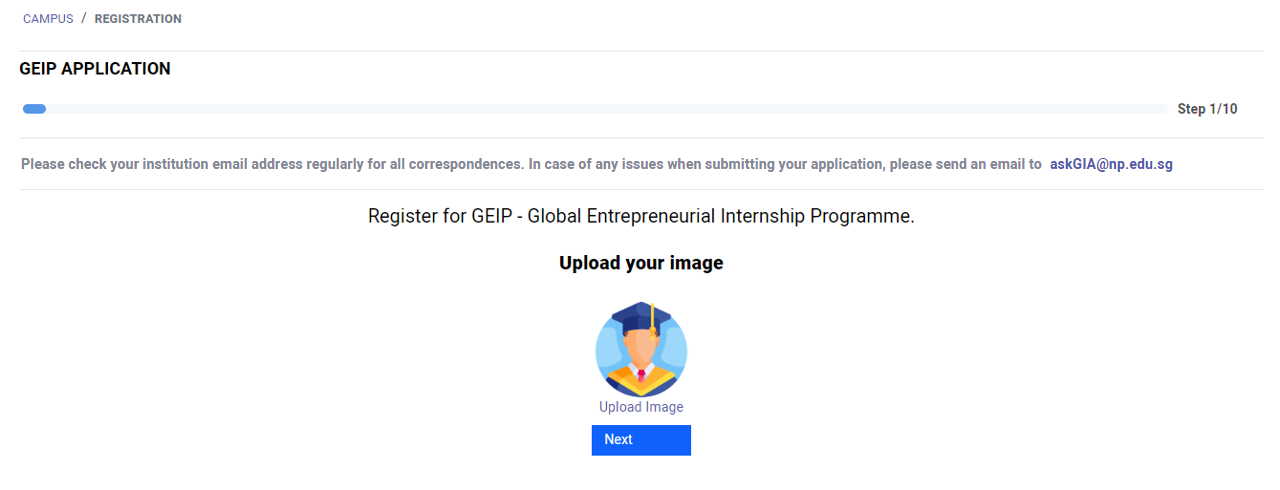Screen dimensions: 1280x490
Task: Click the Step 1/10 indicator
Action: click(1207, 109)
